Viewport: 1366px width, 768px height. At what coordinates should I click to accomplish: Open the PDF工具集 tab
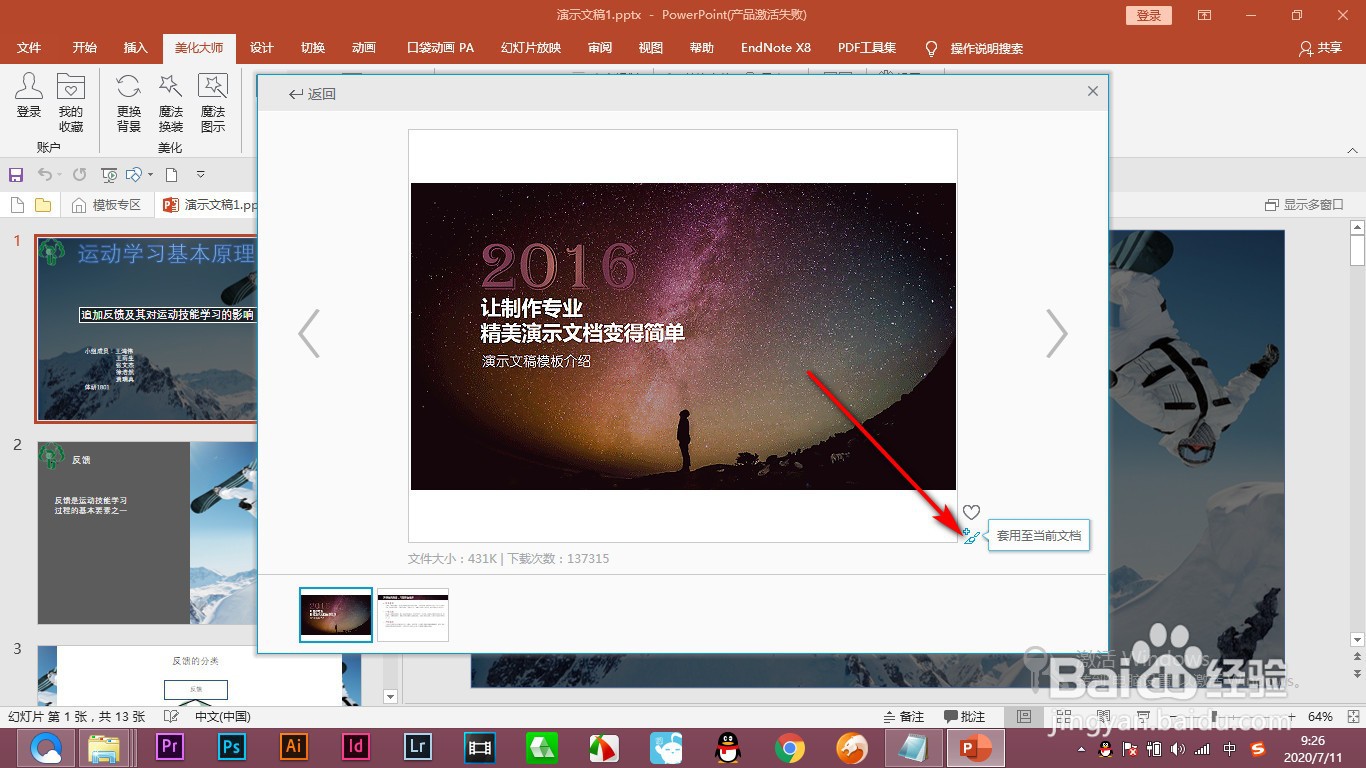867,48
